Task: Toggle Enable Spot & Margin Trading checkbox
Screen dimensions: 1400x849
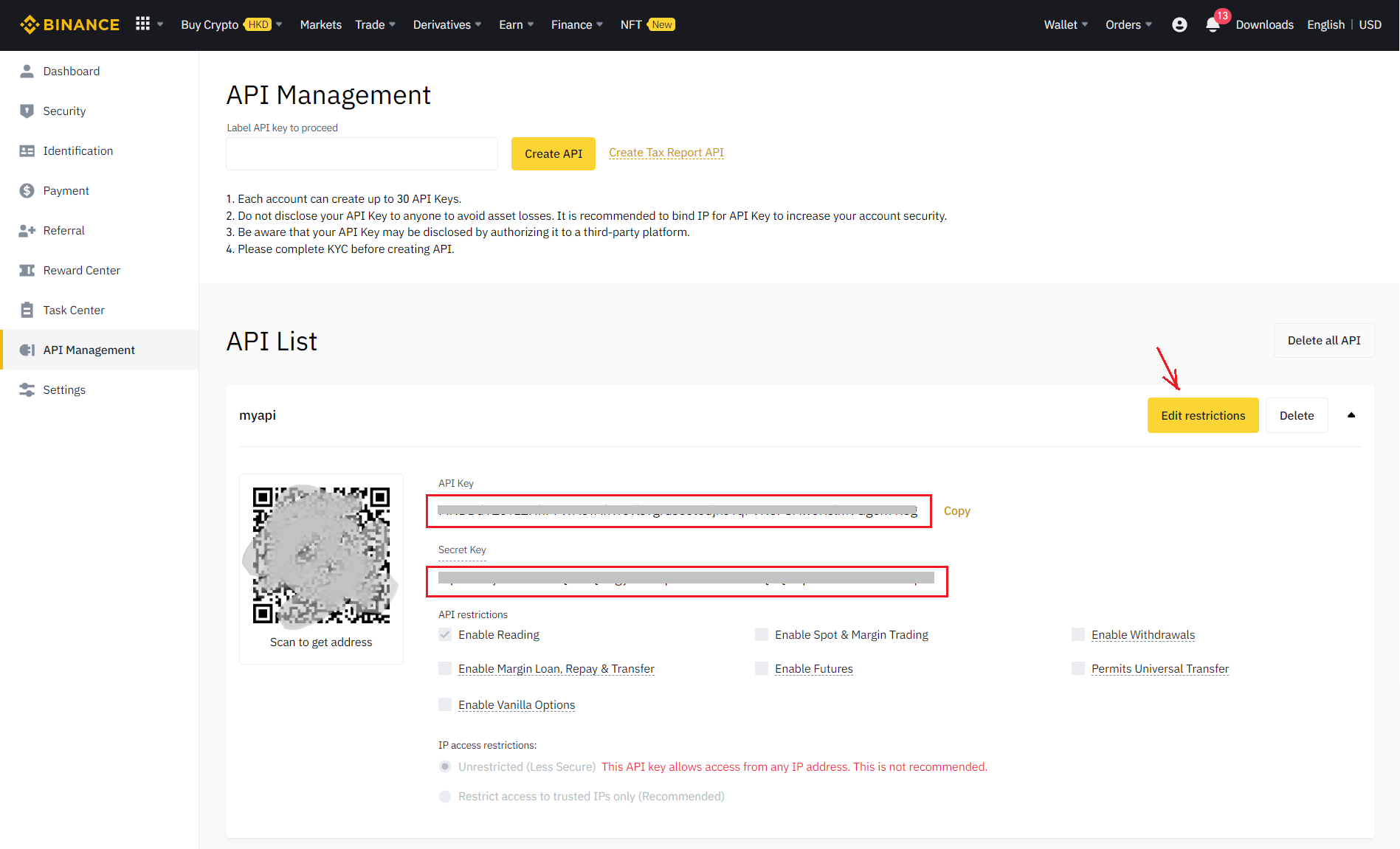Action: coord(762,634)
